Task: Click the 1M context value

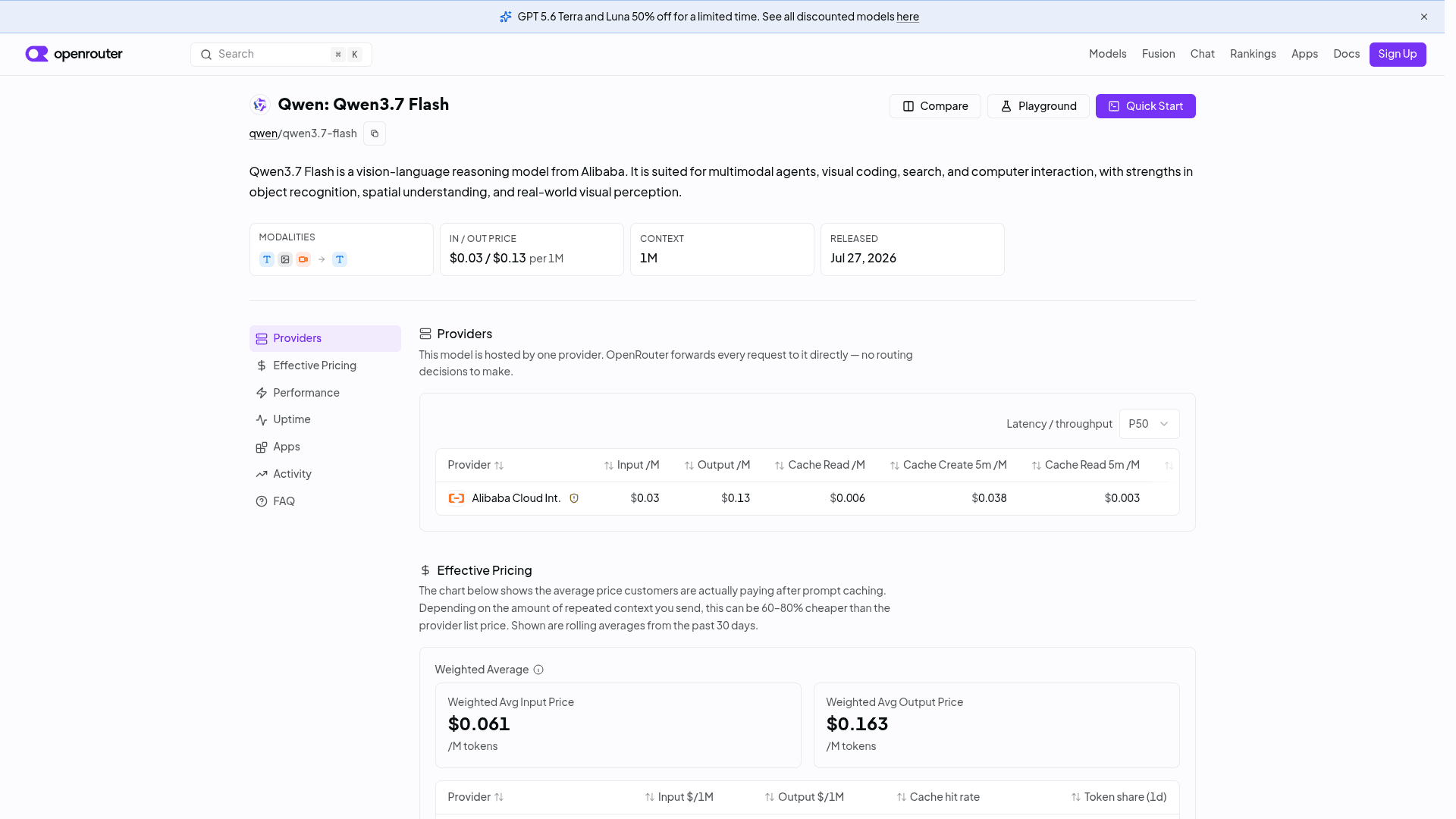Action: 648,258
